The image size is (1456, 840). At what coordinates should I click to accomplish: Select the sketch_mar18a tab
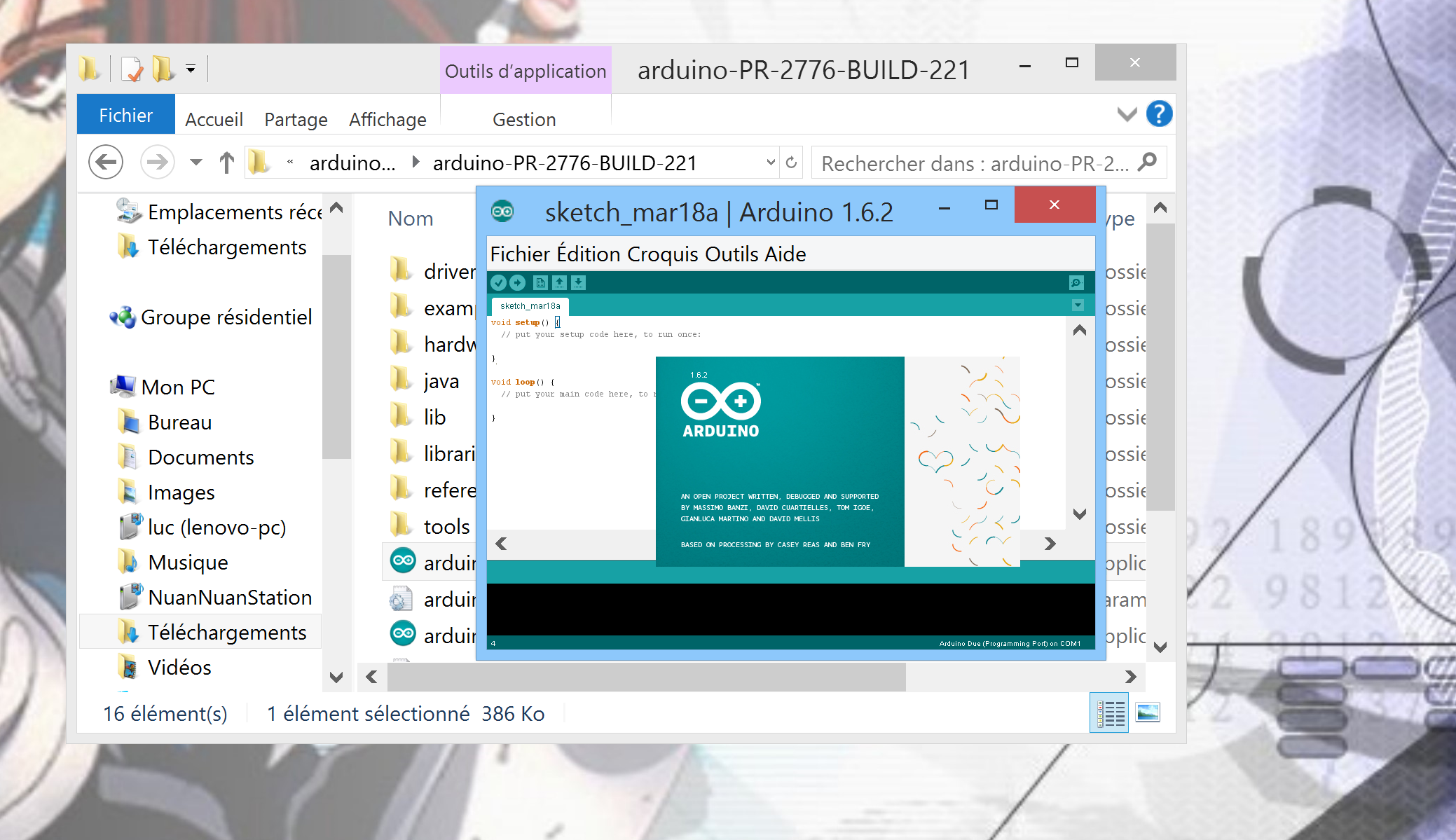tap(530, 306)
